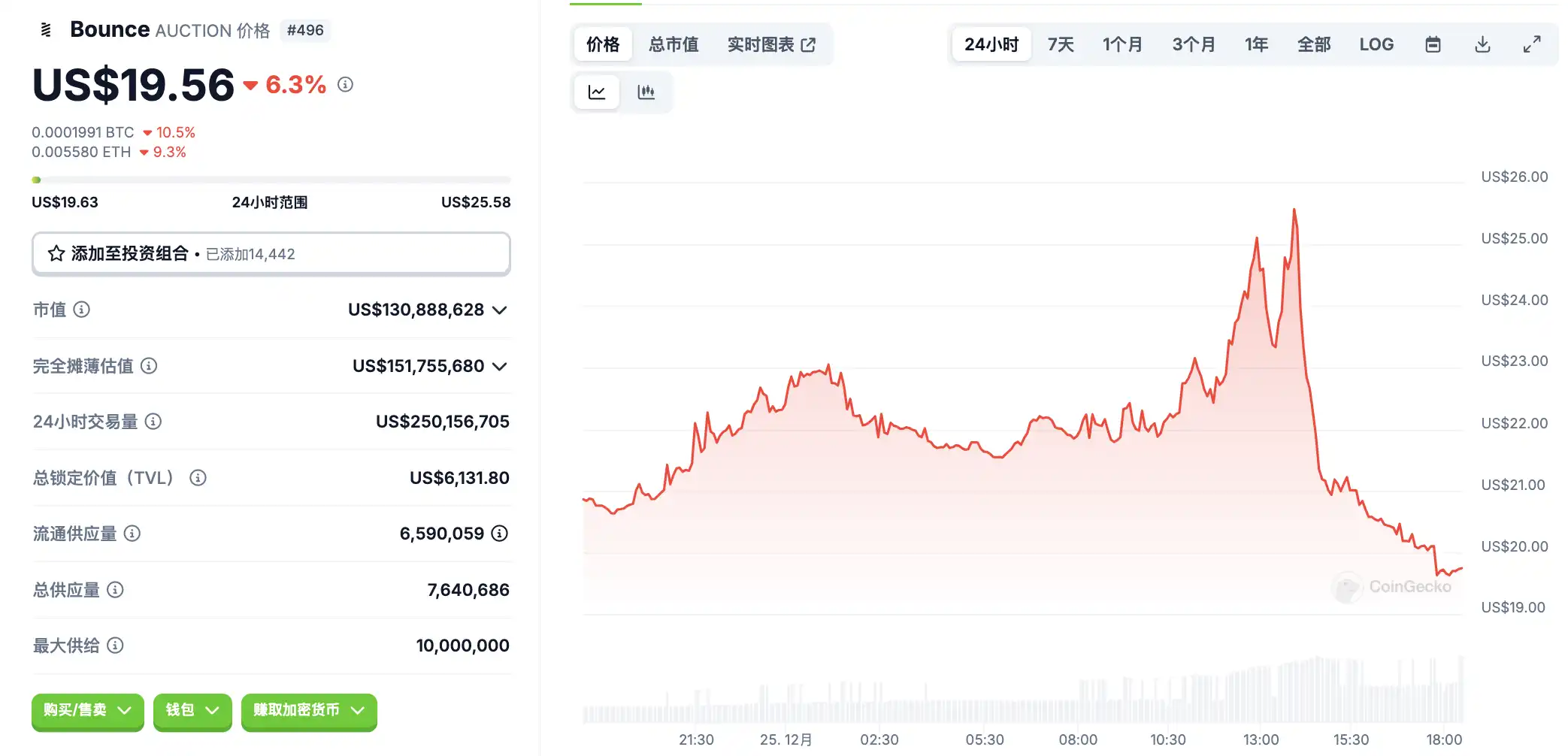Click the 24小时范围 price range bar
The height and width of the screenshot is (756, 1568).
pos(271,180)
